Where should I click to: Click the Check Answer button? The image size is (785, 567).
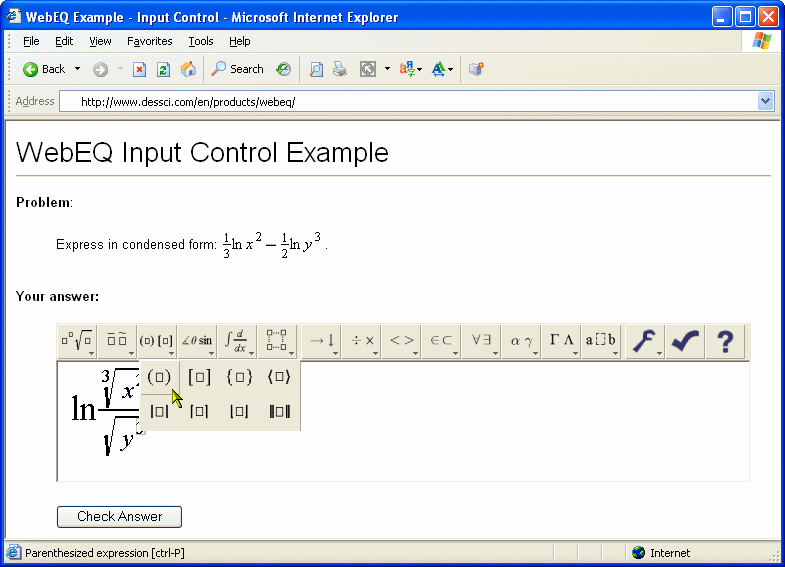pos(119,517)
